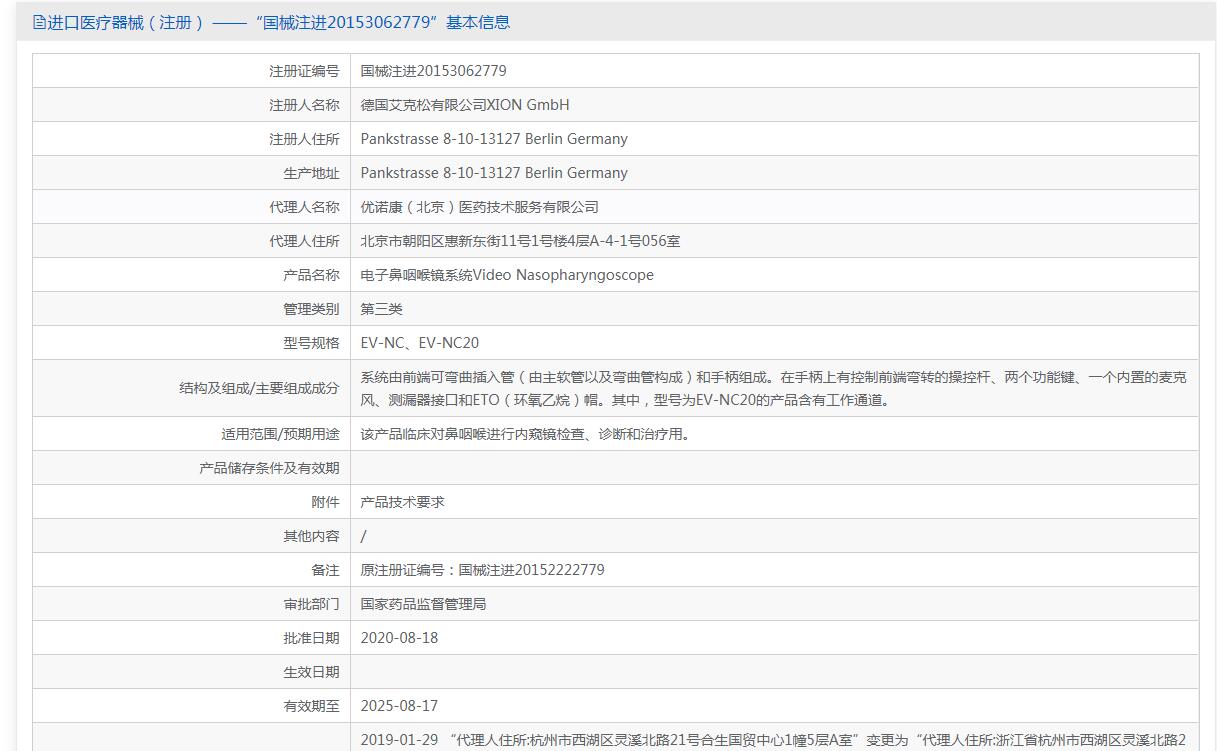The width and height of the screenshot is (1217, 751).
Task: Select the registrant name 德国艾克松有限公司XION GmbH
Action: coord(464,105)
